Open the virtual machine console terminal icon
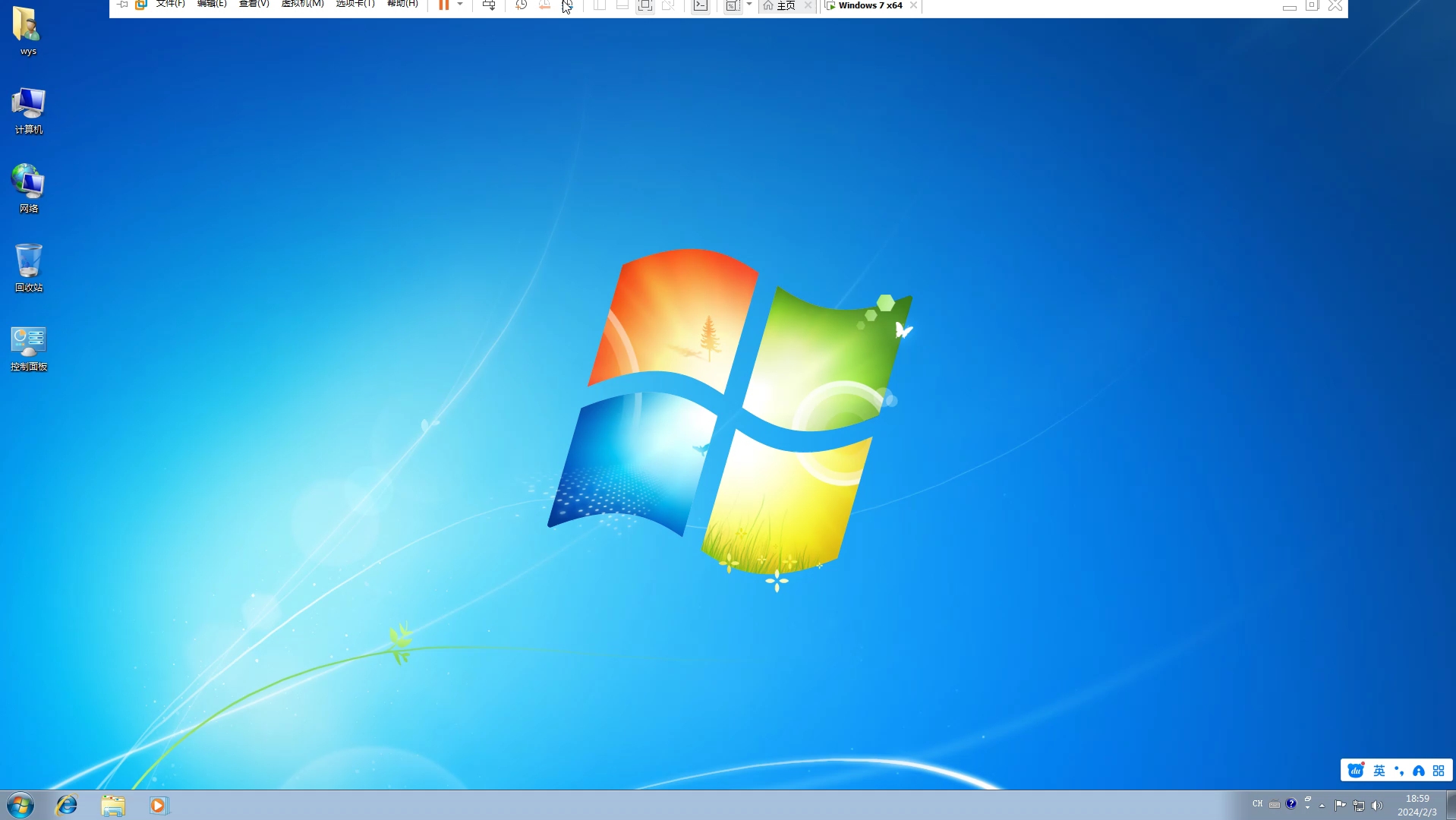 click(700, 5)
